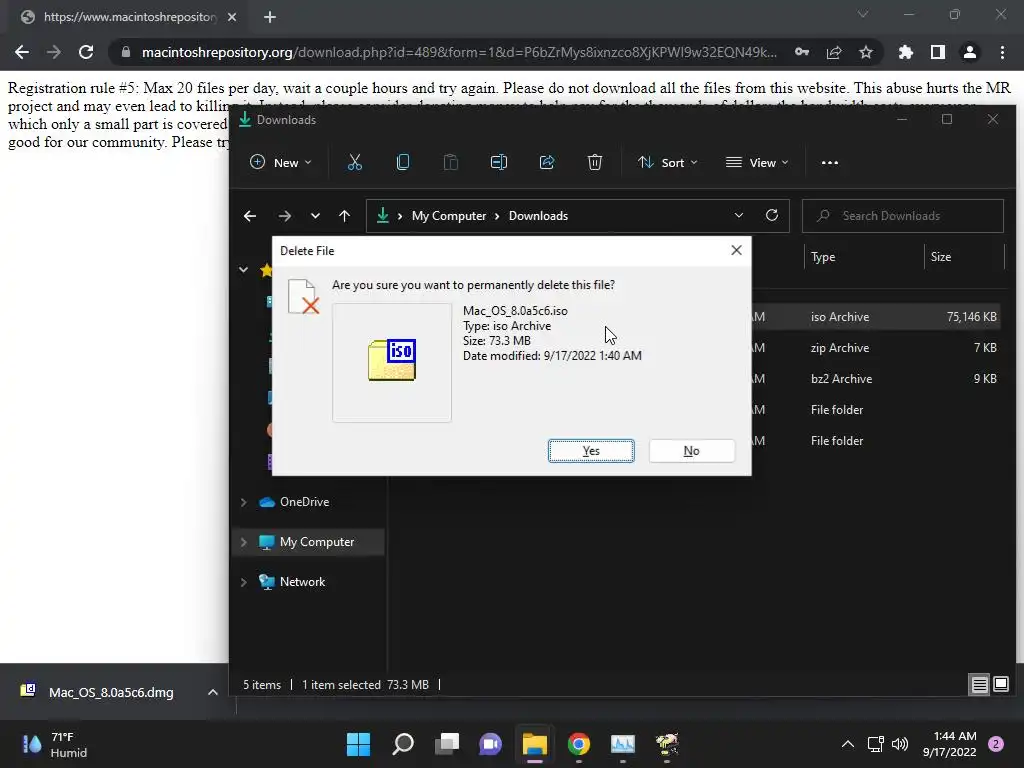1024x768 pixels.
Task: Select the zip Archive row
Action: pos(877,348)
